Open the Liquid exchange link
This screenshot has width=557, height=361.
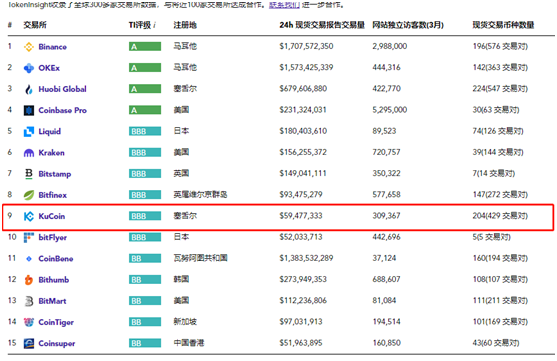click(x=50, y=131)
